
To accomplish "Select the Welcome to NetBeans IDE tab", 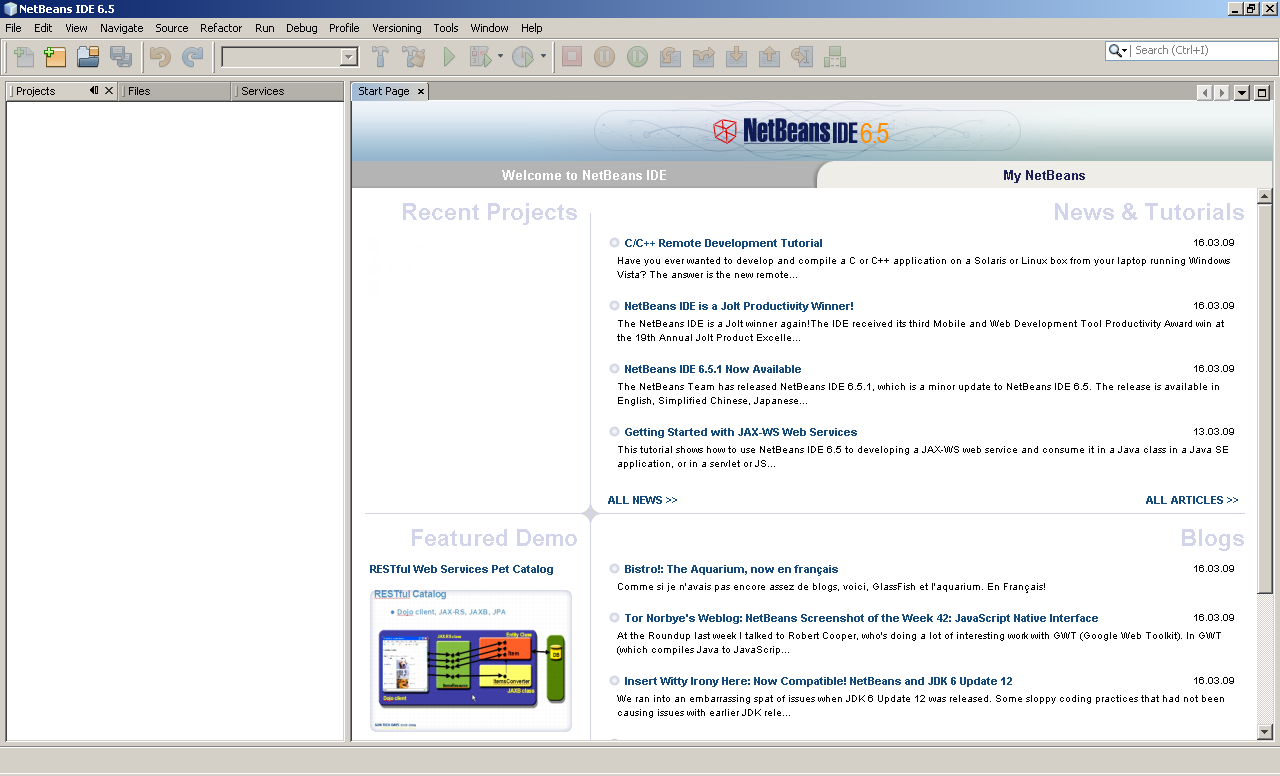I will point(584,175).
